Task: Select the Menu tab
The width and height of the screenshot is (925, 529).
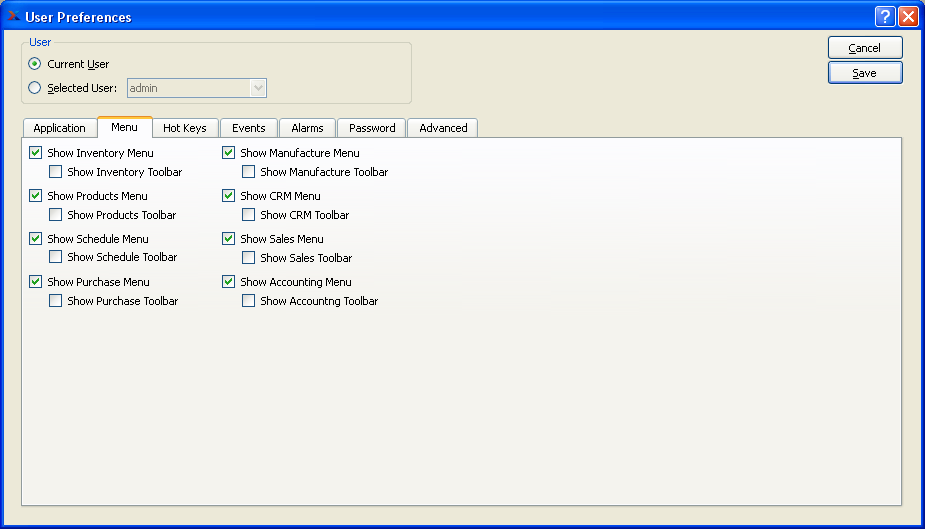Action: 124,127
